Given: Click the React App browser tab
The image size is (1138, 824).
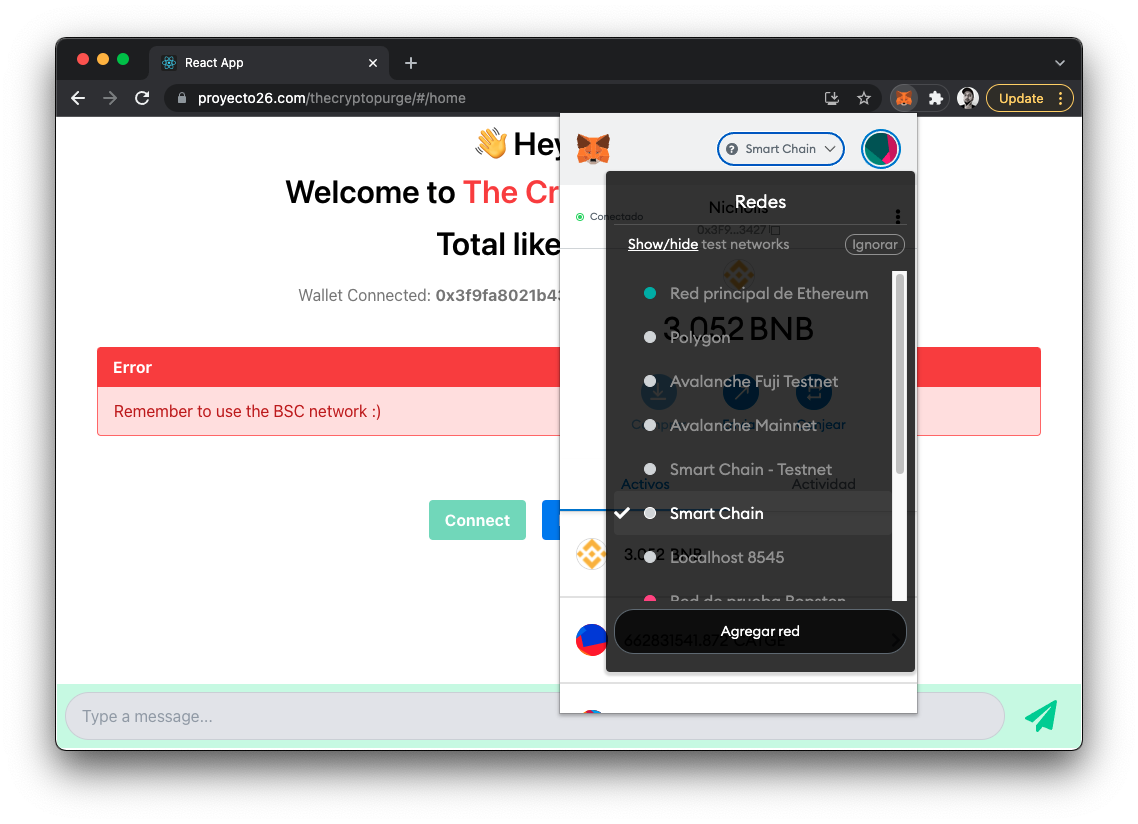Looking at the screenshot, I should tap(269, 63).
